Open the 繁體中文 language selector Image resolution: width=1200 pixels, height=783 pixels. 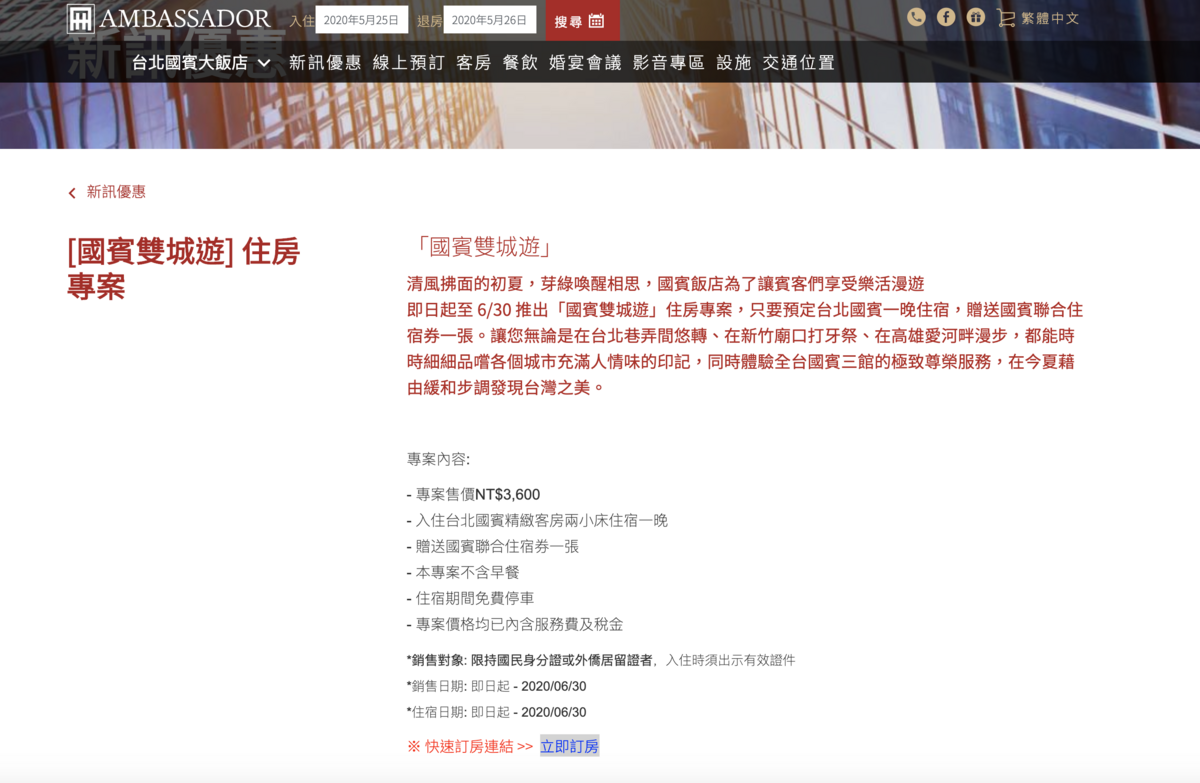click(x=1050, y=18)
